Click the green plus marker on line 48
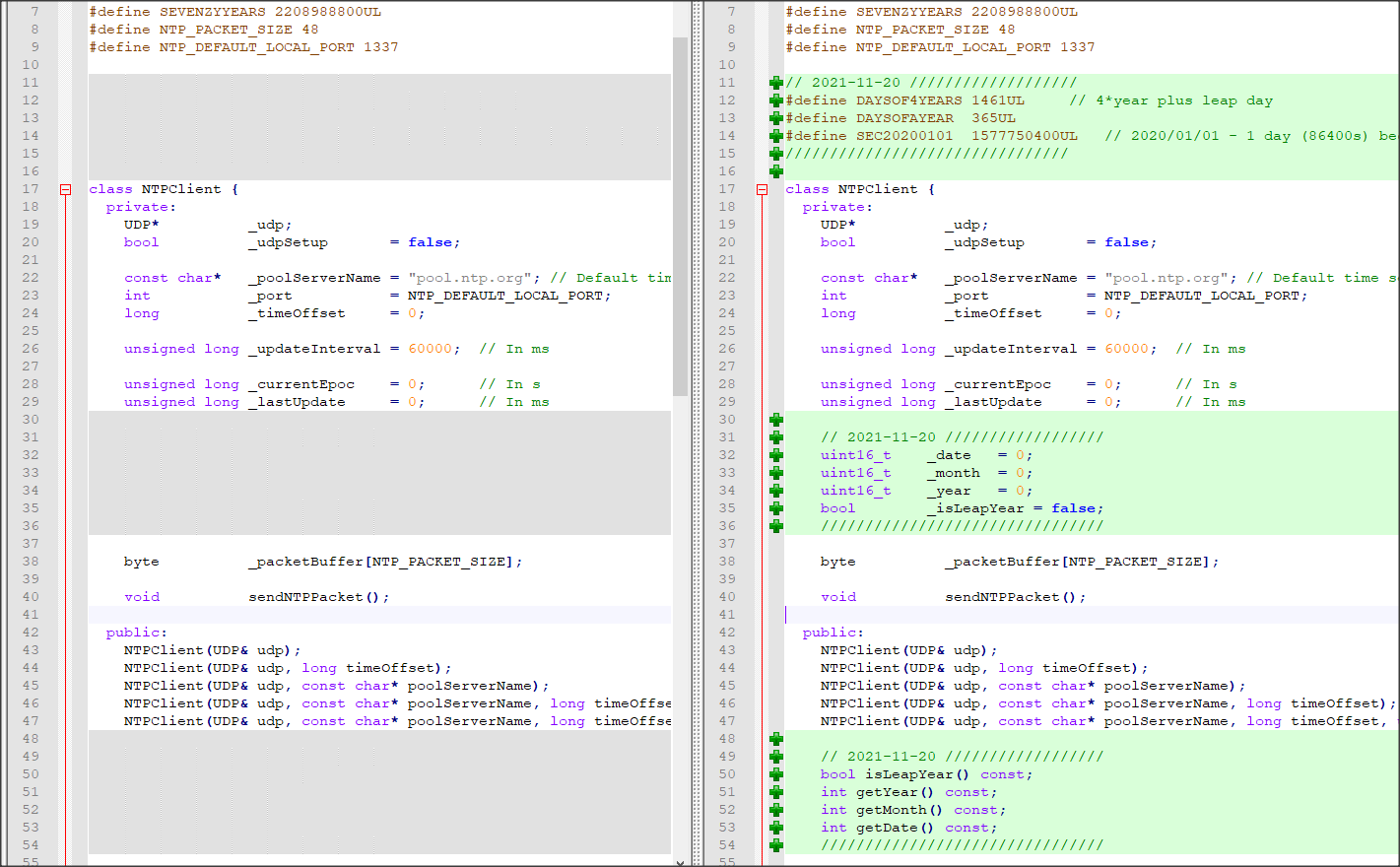The height and width of the screenshot is (867, 1400). coord(776,739)
